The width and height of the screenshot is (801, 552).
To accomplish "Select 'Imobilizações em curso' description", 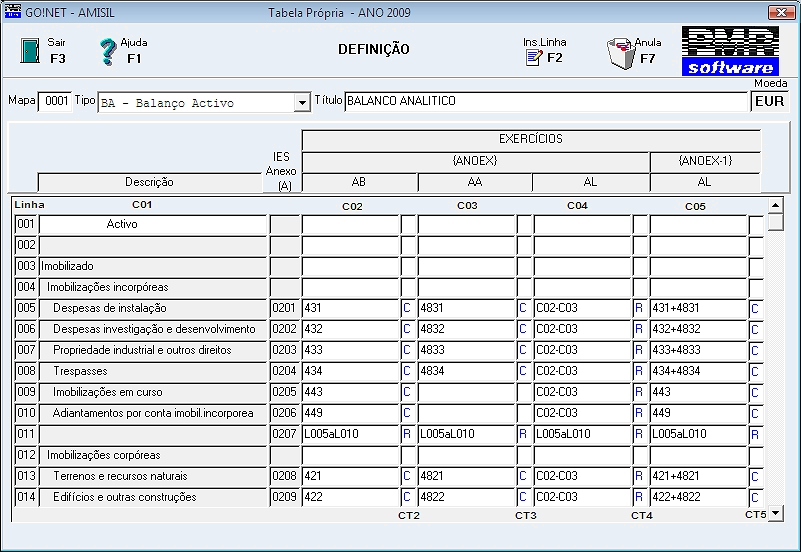I will [x=153, y=392].
